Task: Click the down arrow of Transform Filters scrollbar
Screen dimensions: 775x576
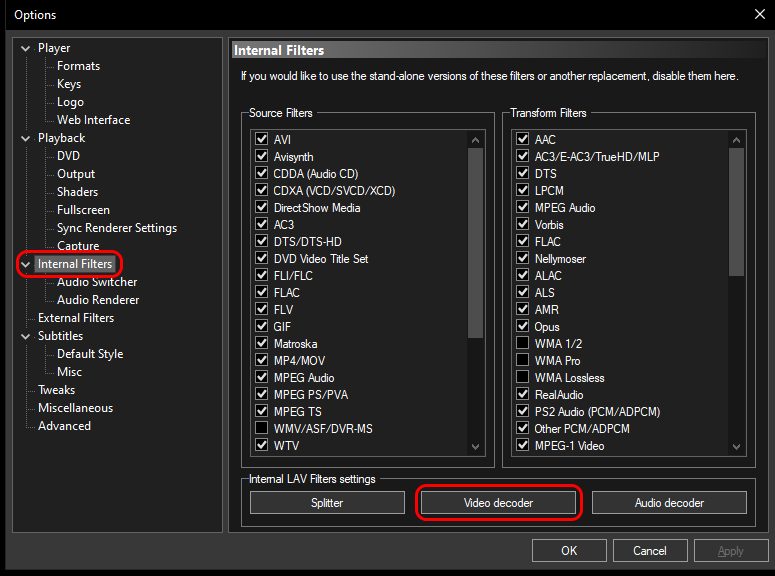Action: pos(736,446)
